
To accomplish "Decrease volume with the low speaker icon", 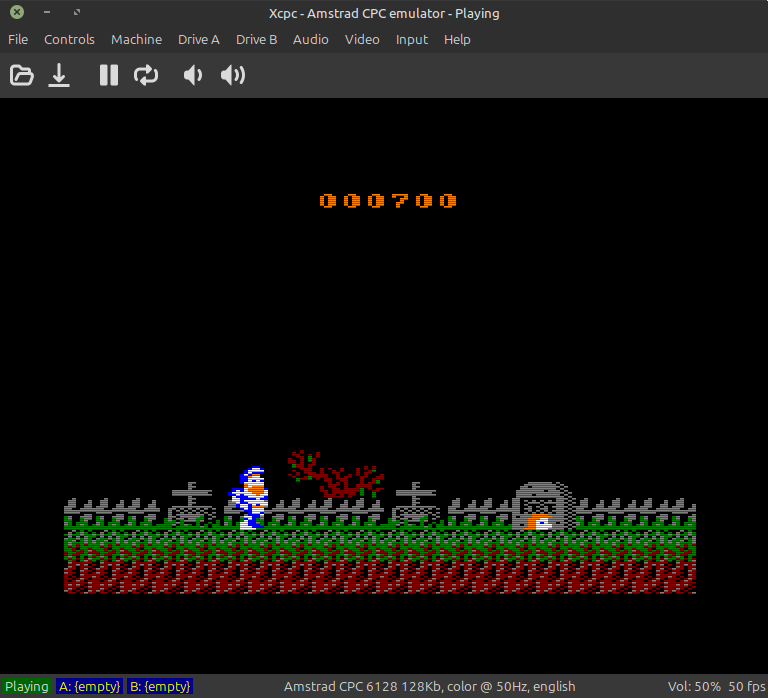I will (192, 75).
